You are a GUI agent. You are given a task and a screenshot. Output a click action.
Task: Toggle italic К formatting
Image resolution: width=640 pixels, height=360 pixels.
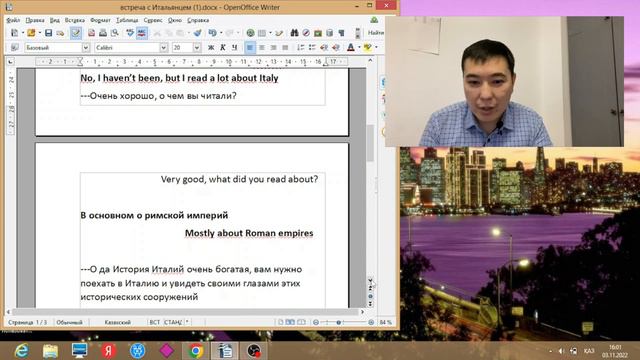pyautogui.click(x=223, y=48)
